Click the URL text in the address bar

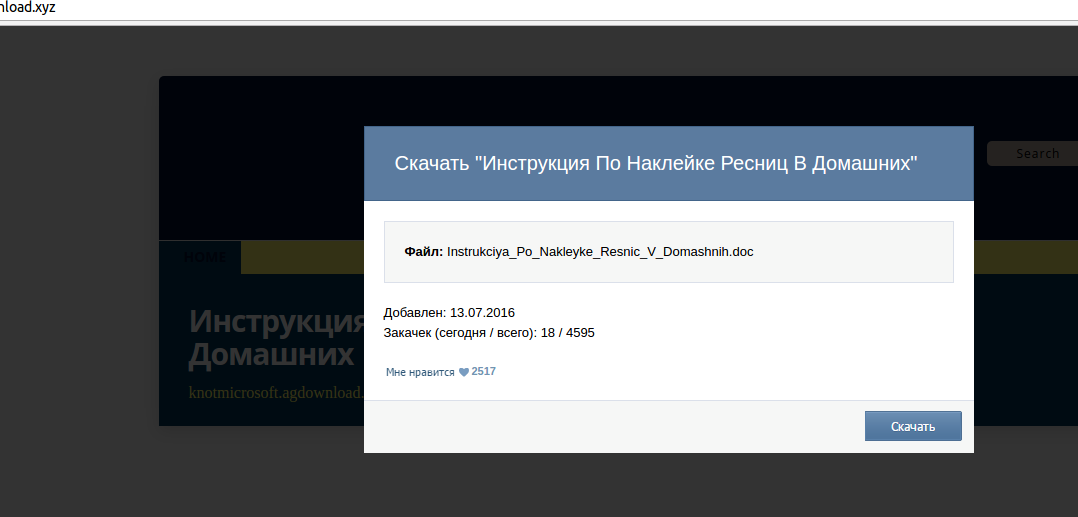28,8
